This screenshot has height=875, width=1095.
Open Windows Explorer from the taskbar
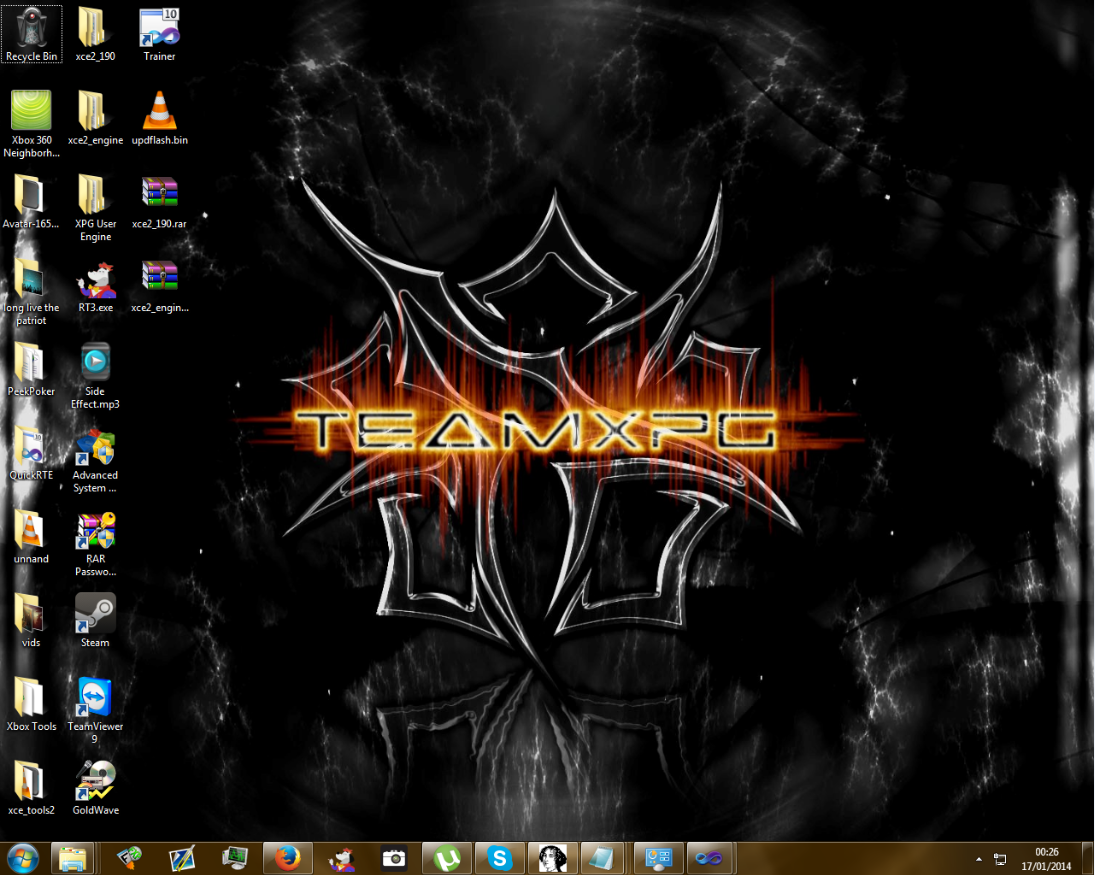(x=72, y=858)
